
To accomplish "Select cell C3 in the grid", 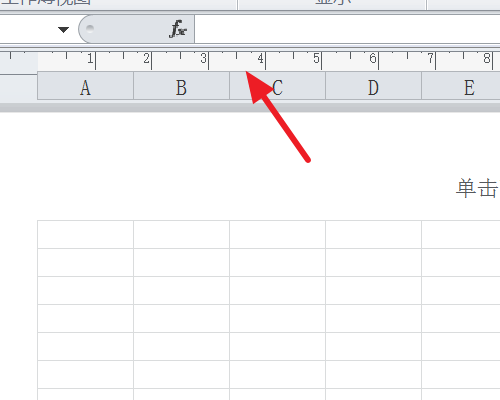I will pyautogui.click(x=278, y=290).
